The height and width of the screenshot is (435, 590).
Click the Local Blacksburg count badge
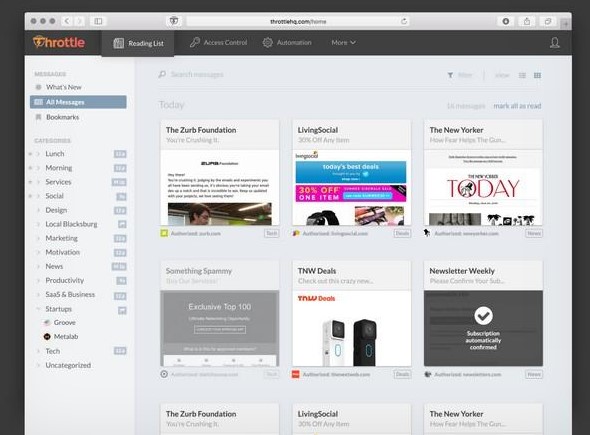tap(122, 224)
